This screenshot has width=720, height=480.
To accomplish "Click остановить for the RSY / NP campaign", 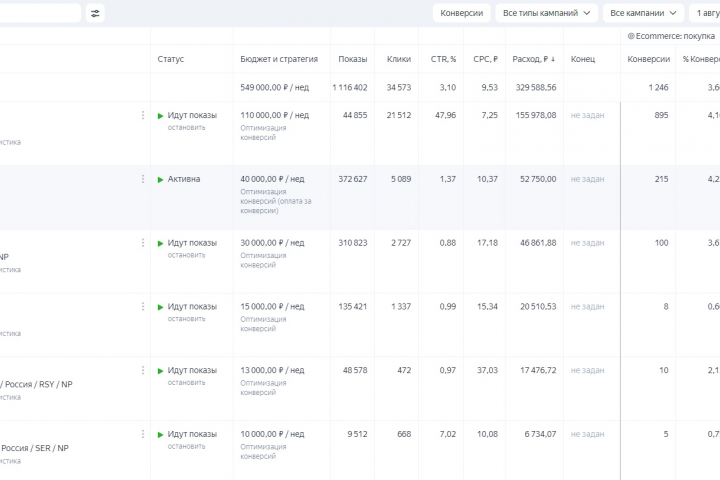I will click(x=186, y=383).
